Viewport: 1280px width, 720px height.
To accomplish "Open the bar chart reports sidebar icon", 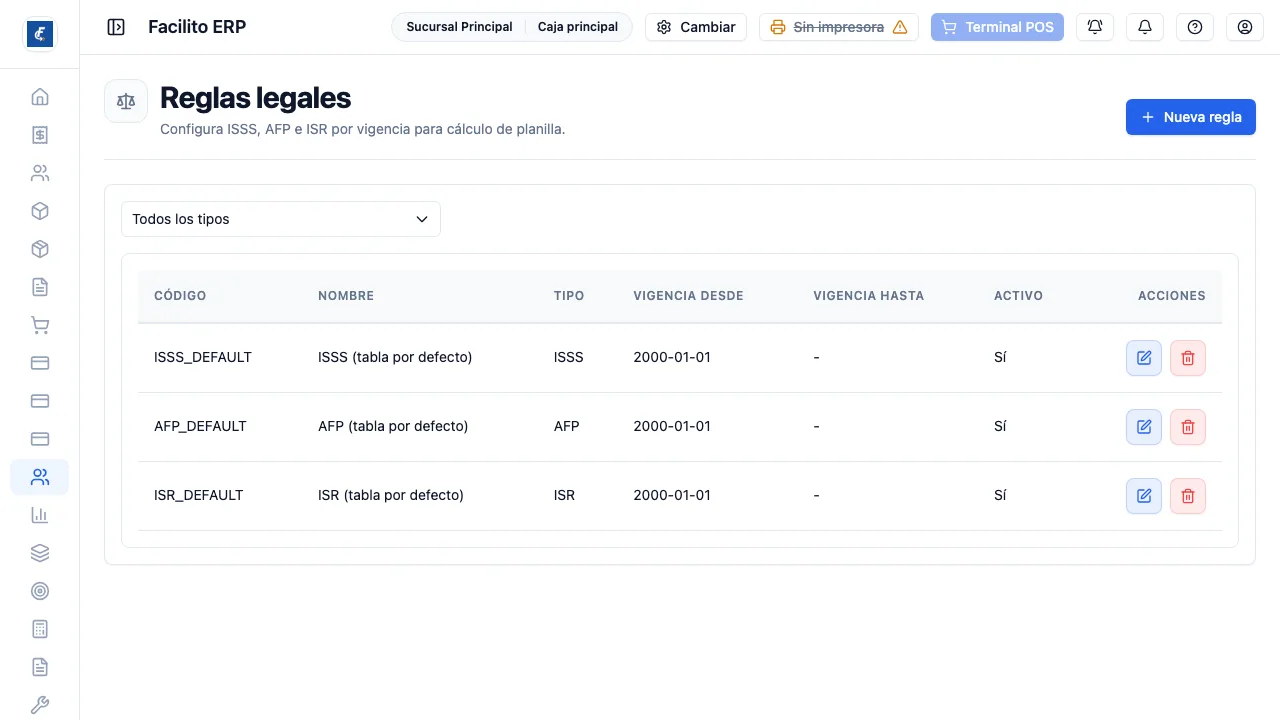I will [40, 515].
